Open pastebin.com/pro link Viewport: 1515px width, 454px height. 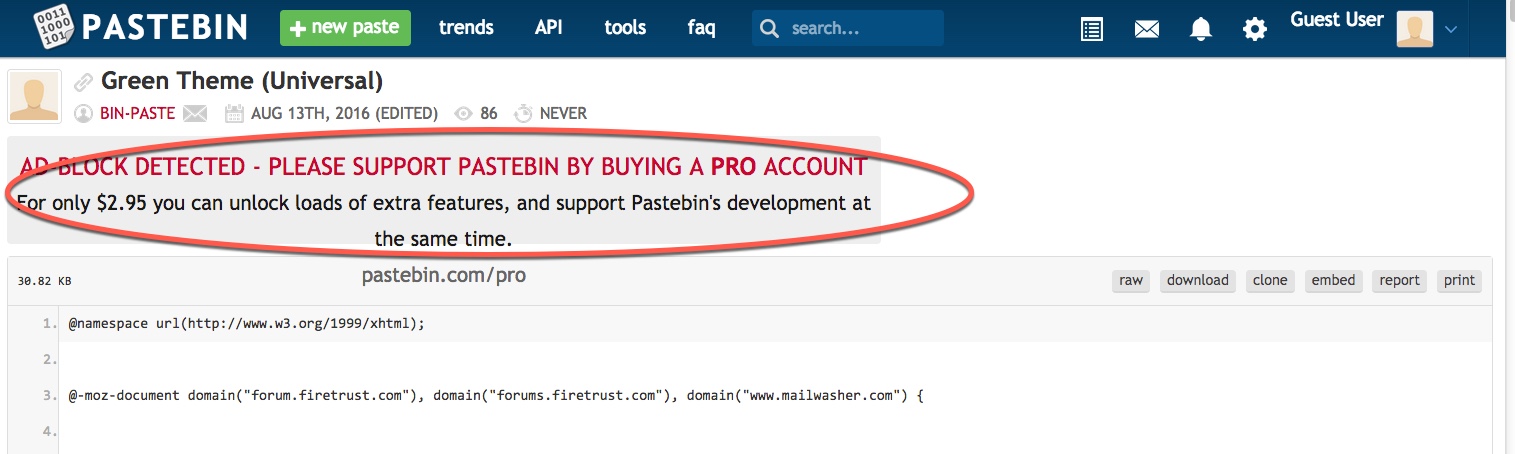[x=444, y=275]
